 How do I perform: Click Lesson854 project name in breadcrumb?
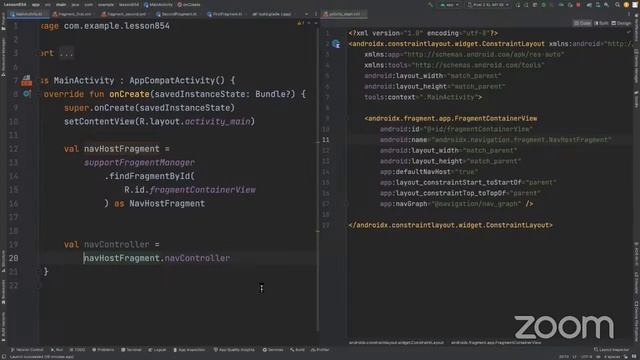click(15, 4)
